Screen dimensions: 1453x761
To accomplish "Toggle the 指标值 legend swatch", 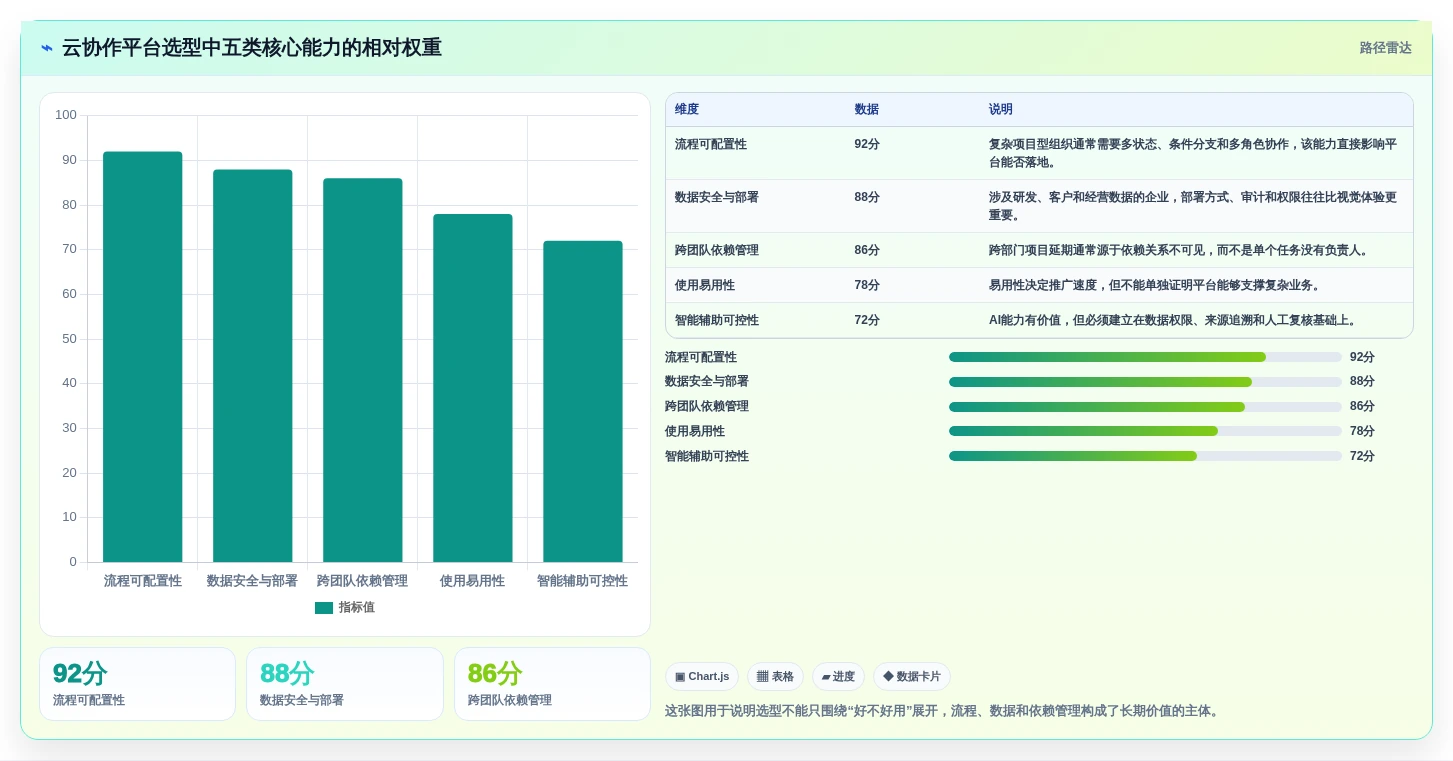I will click(324, 608).
